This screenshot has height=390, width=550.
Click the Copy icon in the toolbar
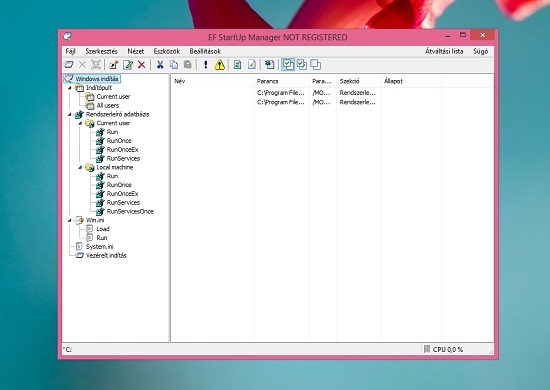pyautogui.click(x=174, y=65)
